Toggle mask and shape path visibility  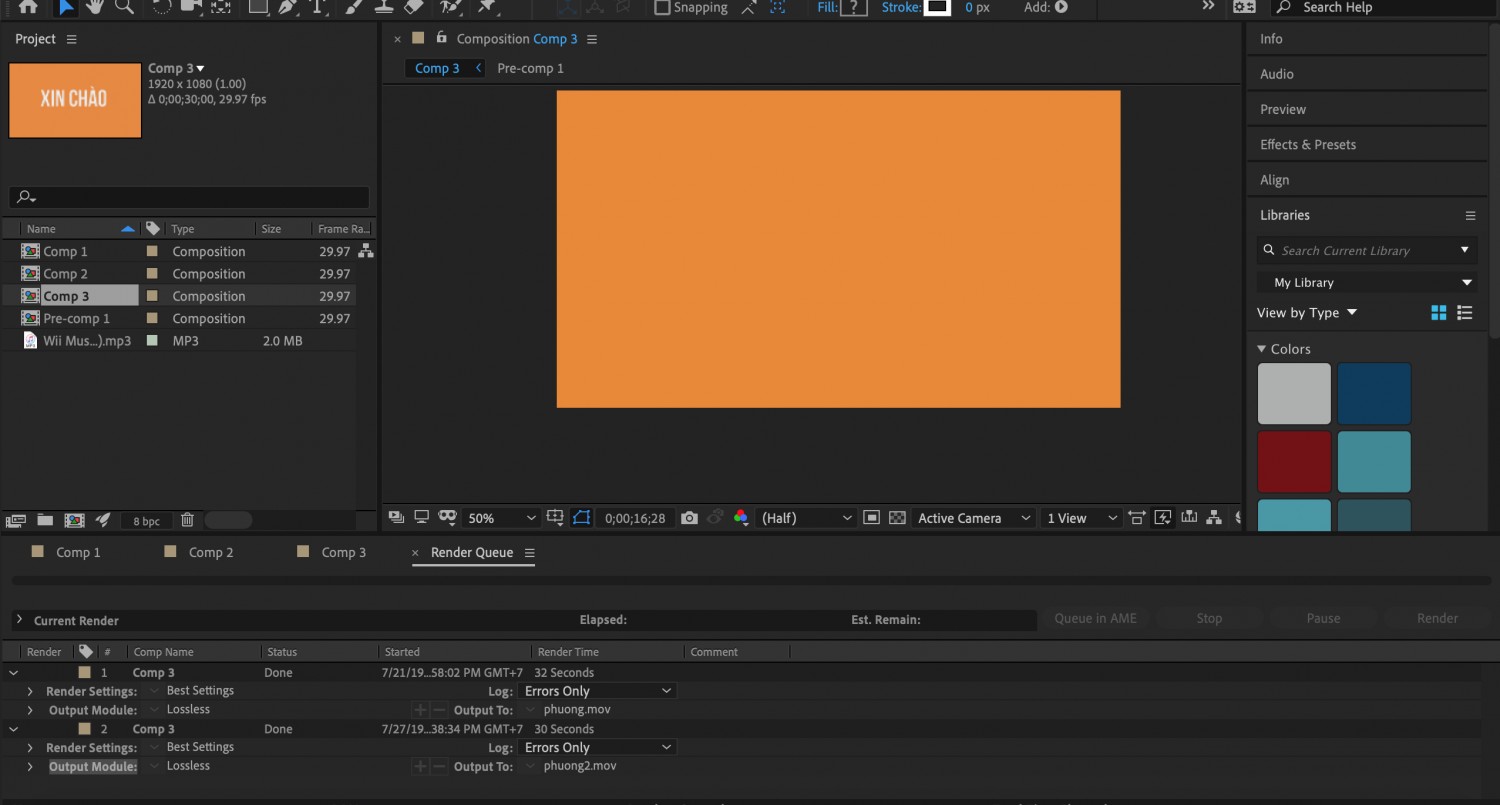pos(582,518)
